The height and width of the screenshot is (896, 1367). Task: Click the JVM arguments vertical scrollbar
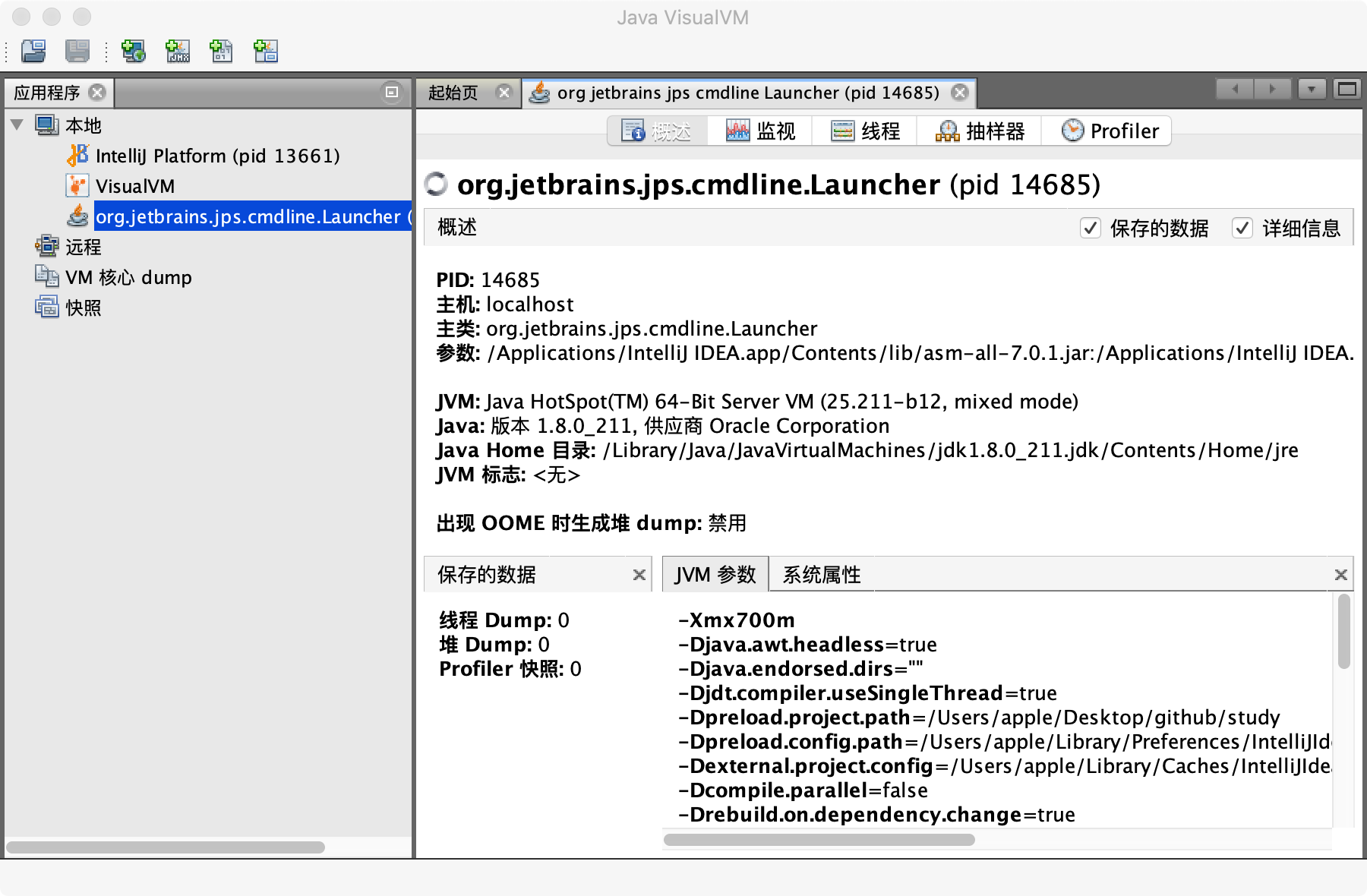pyautogui.click(x=1343, y=632)
